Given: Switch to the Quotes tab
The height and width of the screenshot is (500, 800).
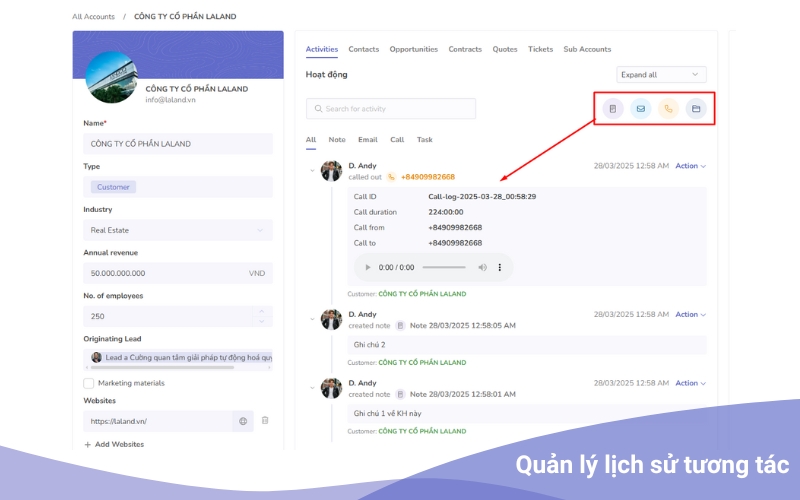Looking at the screenshot, I should (505, 49).
